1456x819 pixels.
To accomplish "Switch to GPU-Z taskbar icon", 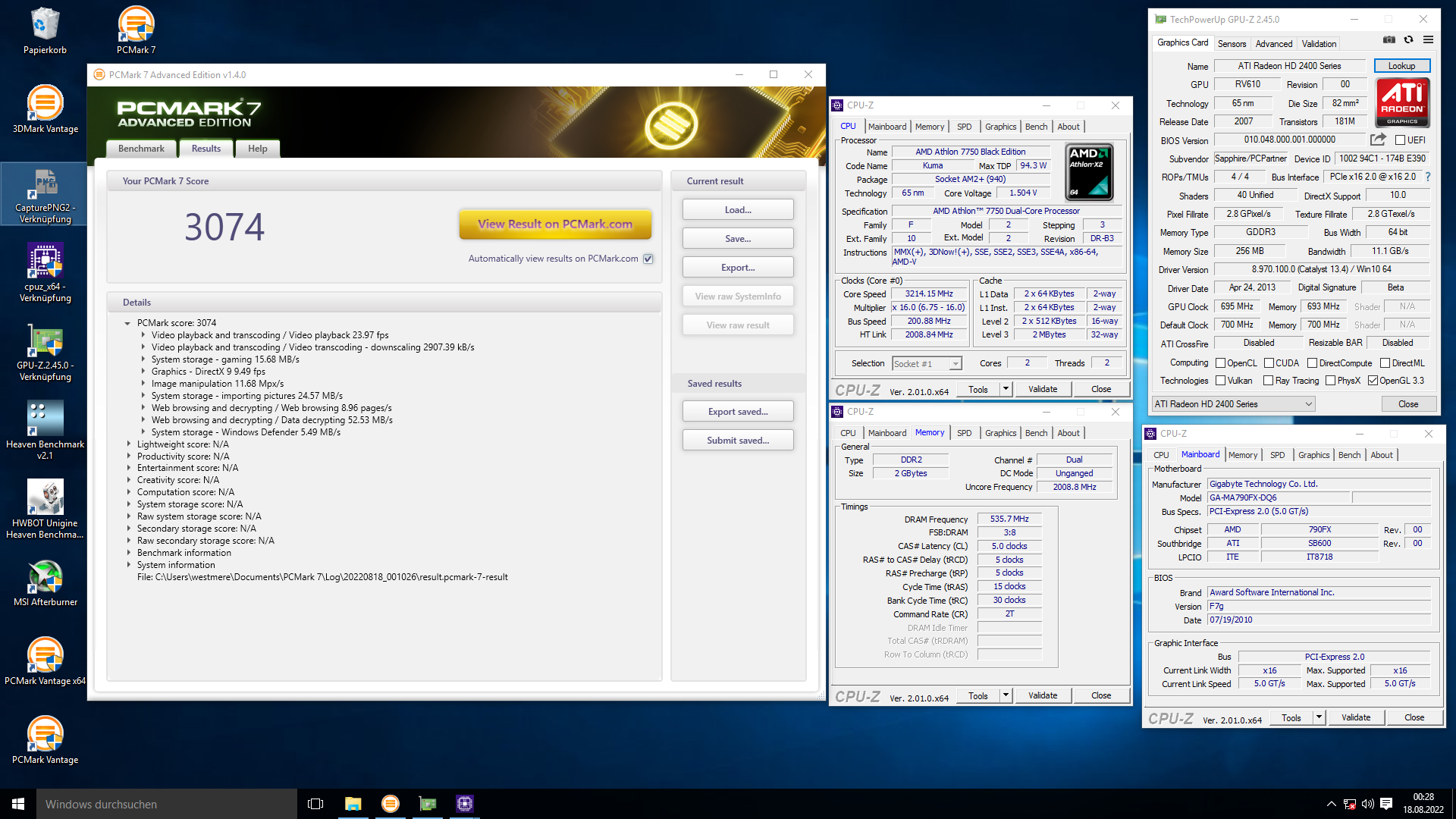I will click(x=428, y=804).
